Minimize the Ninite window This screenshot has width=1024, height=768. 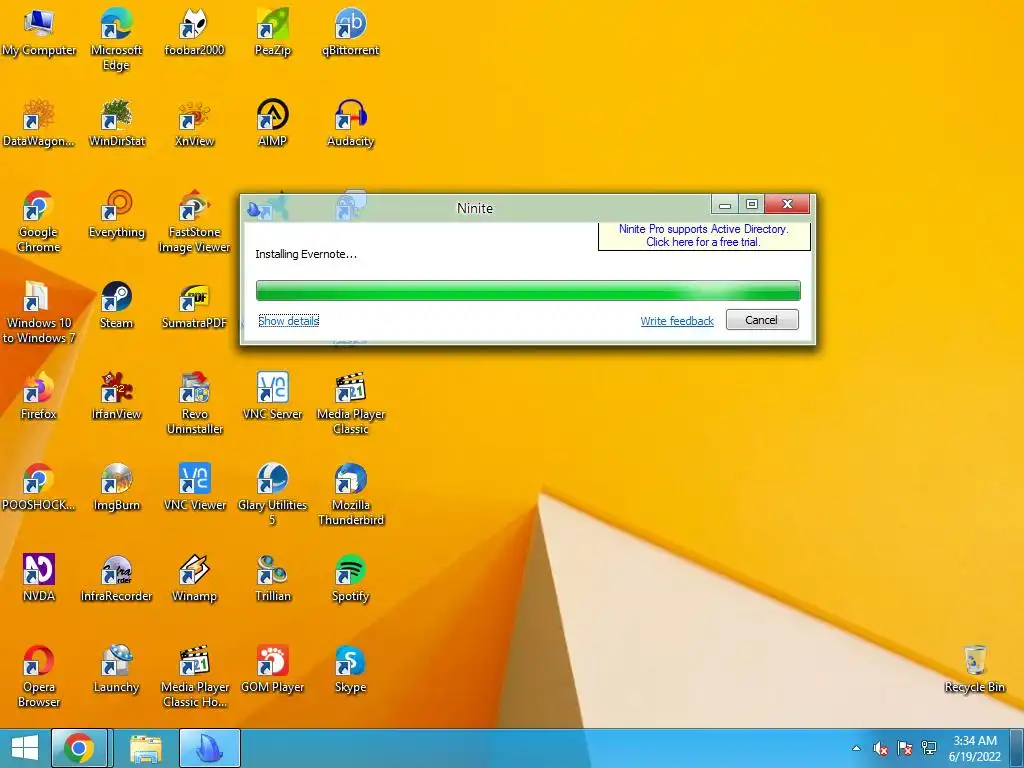(724, 205)
